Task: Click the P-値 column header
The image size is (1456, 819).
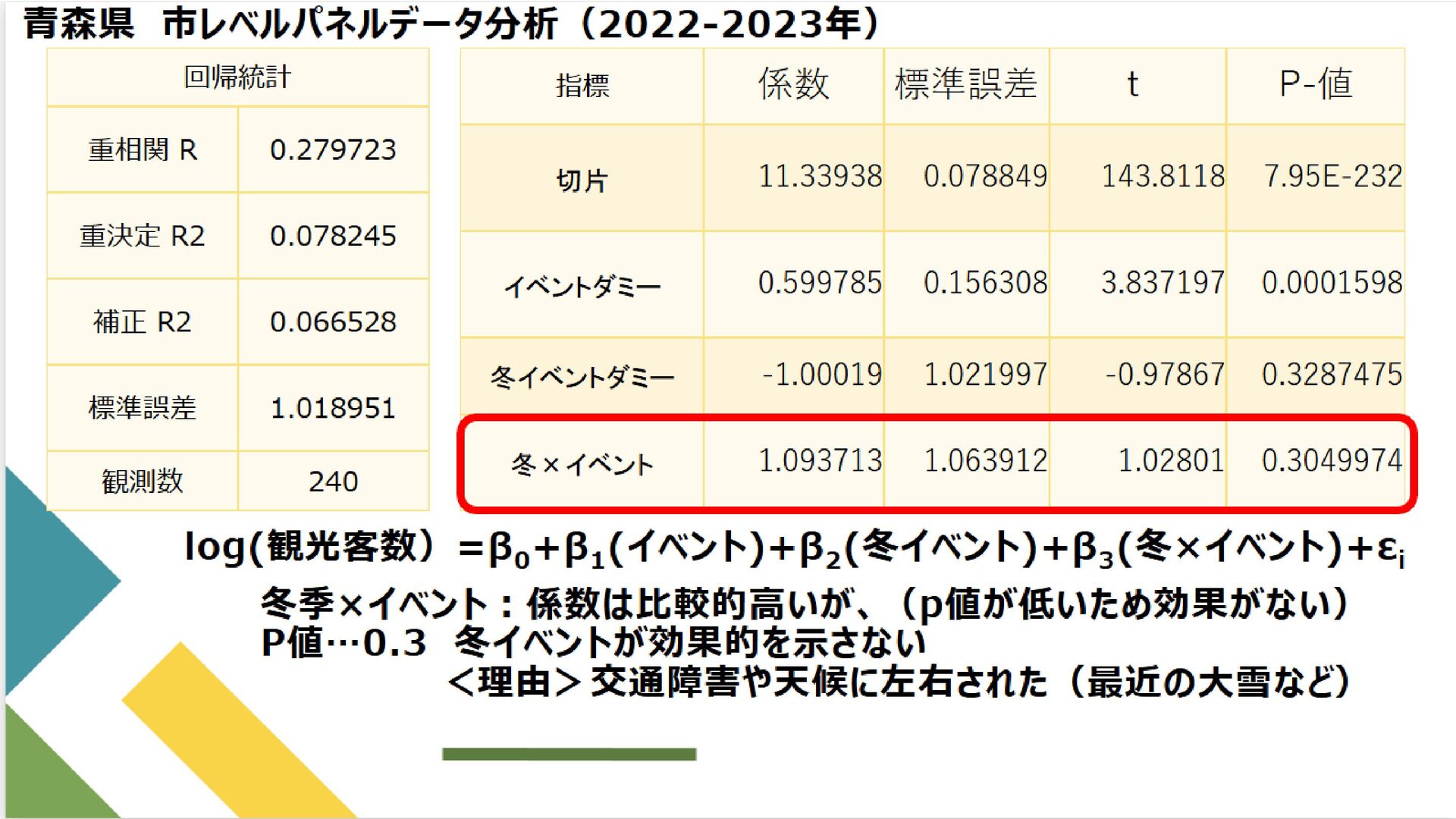Action: coord(1315,84)
